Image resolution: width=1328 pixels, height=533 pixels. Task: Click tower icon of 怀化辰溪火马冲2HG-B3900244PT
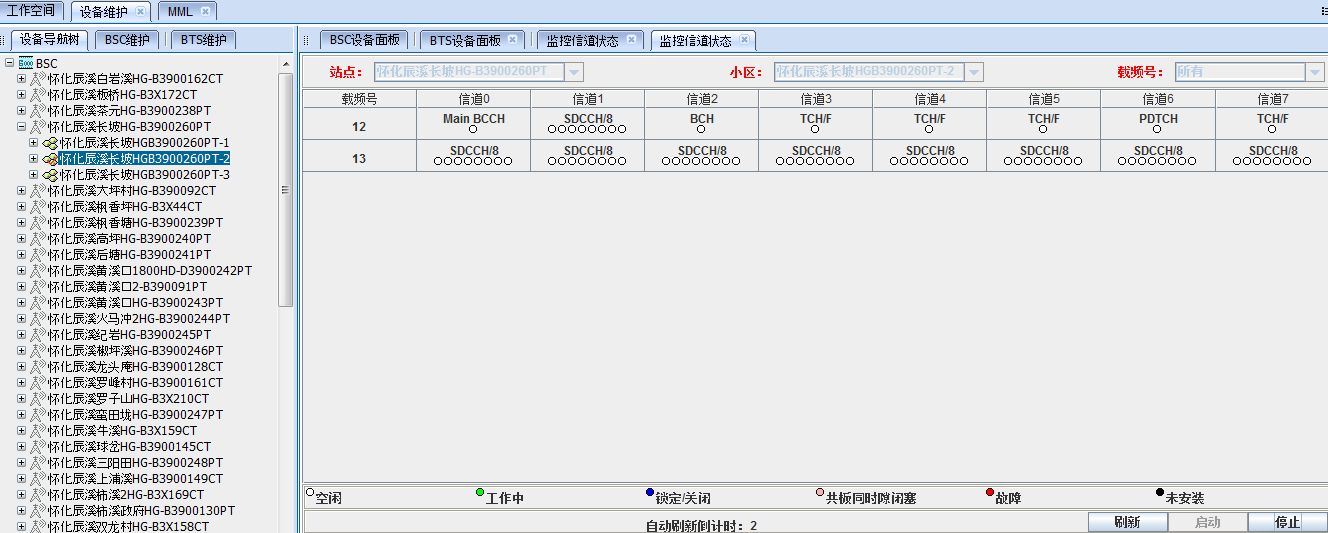[x=39, y=319]
